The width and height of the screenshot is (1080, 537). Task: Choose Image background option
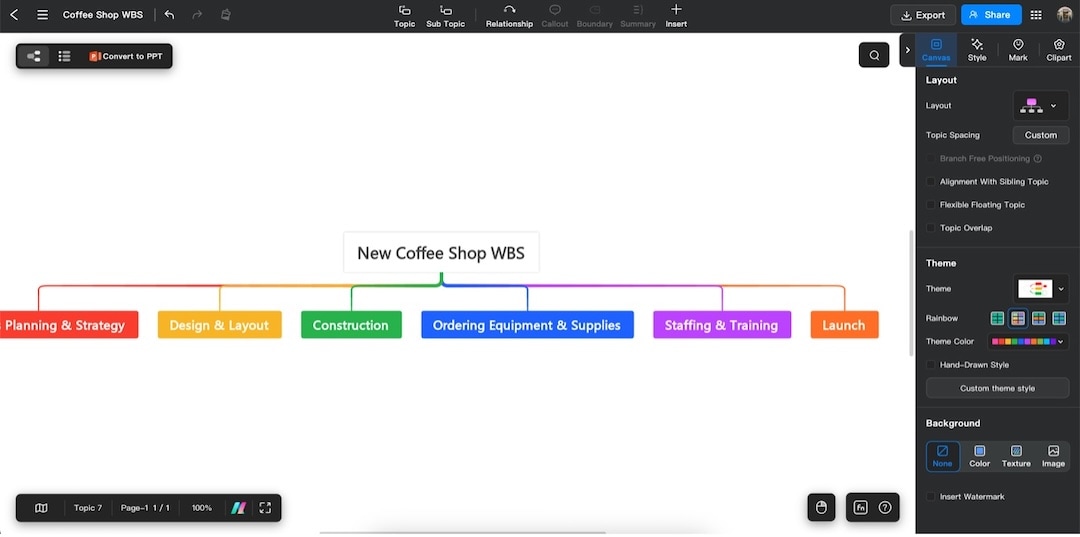point(1053,456)
